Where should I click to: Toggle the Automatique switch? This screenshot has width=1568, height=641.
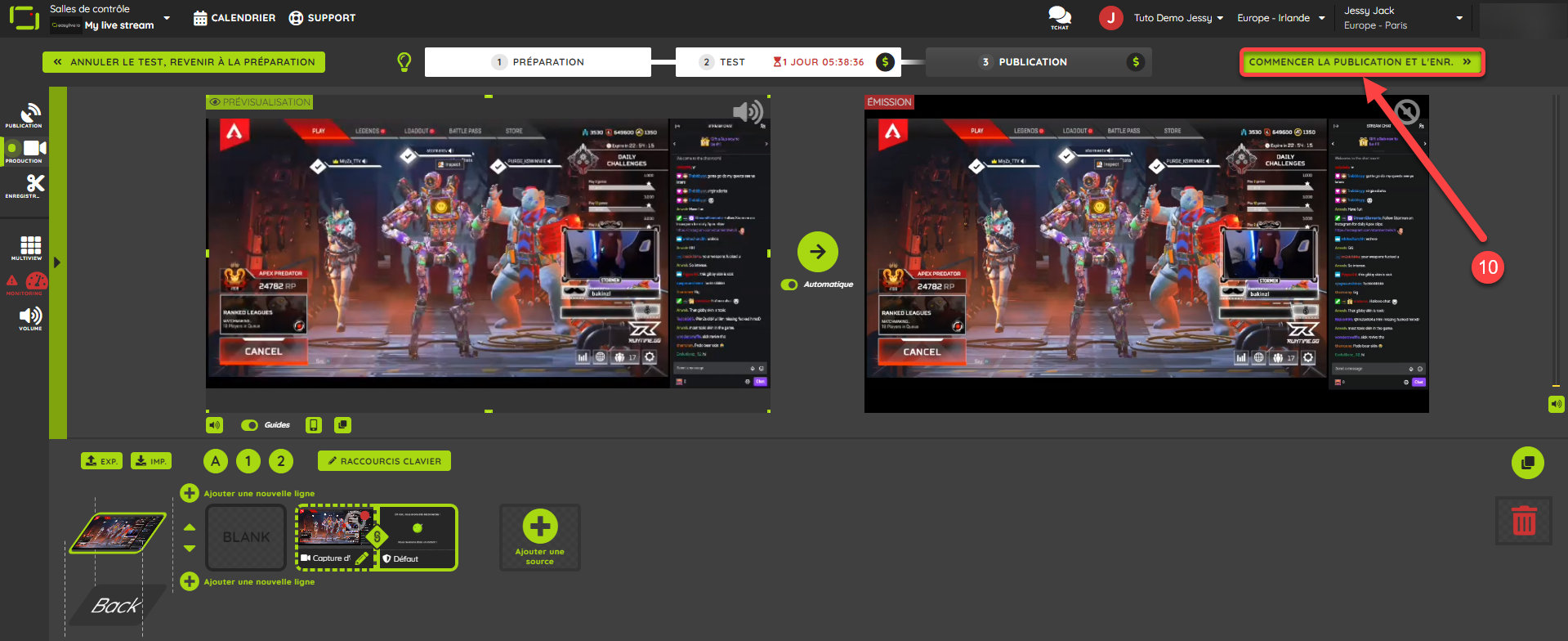tap(789, 285)
